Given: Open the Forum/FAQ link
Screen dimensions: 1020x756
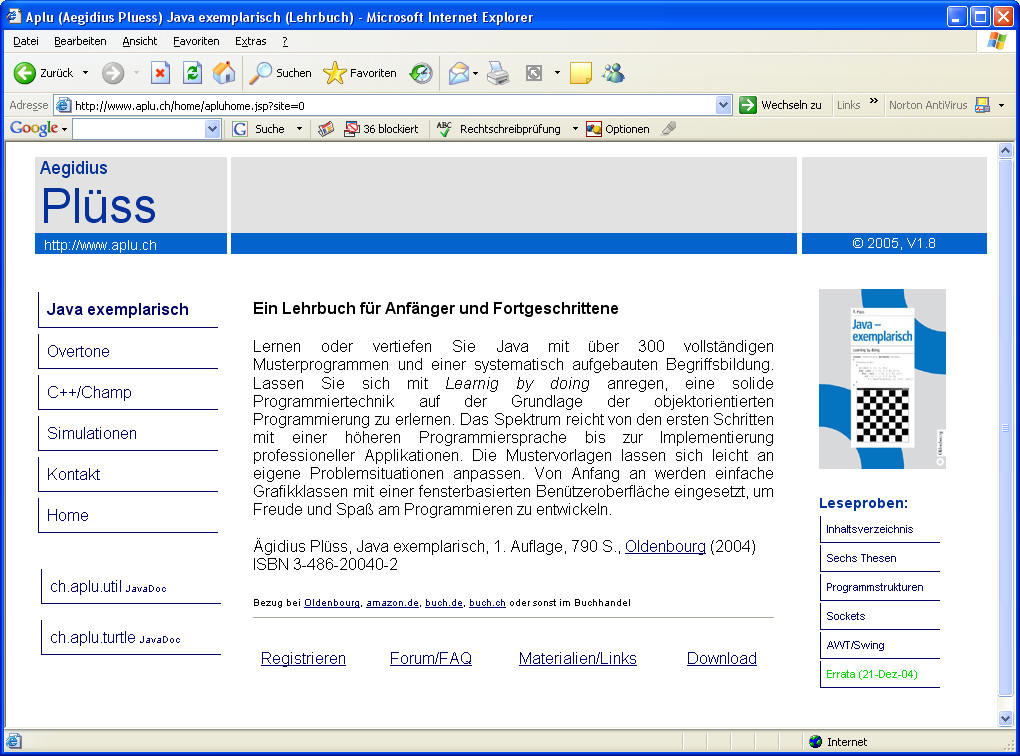Looking at the screenshot, I should pos(430,658).
